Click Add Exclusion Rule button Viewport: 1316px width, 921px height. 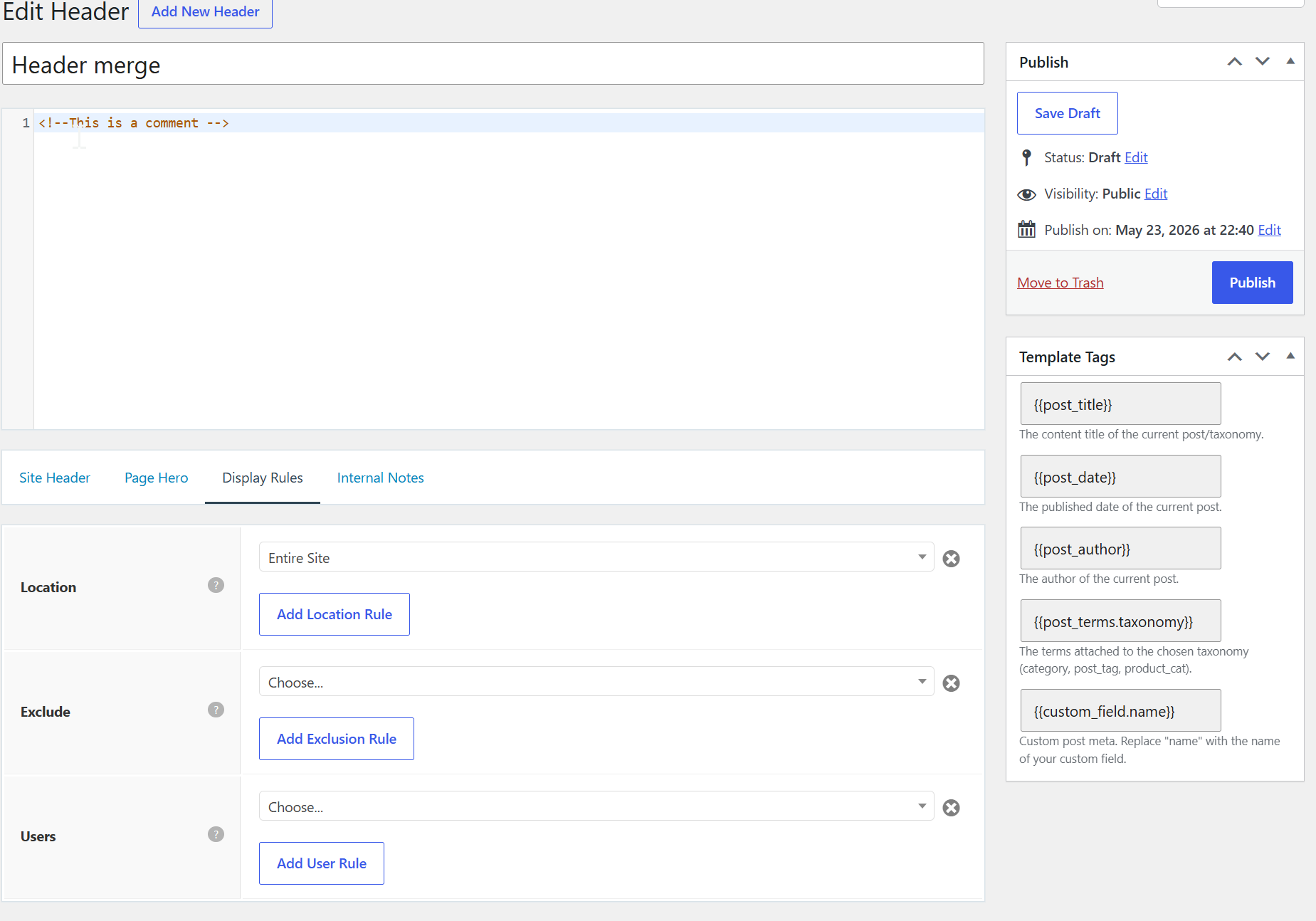(337, 739)
